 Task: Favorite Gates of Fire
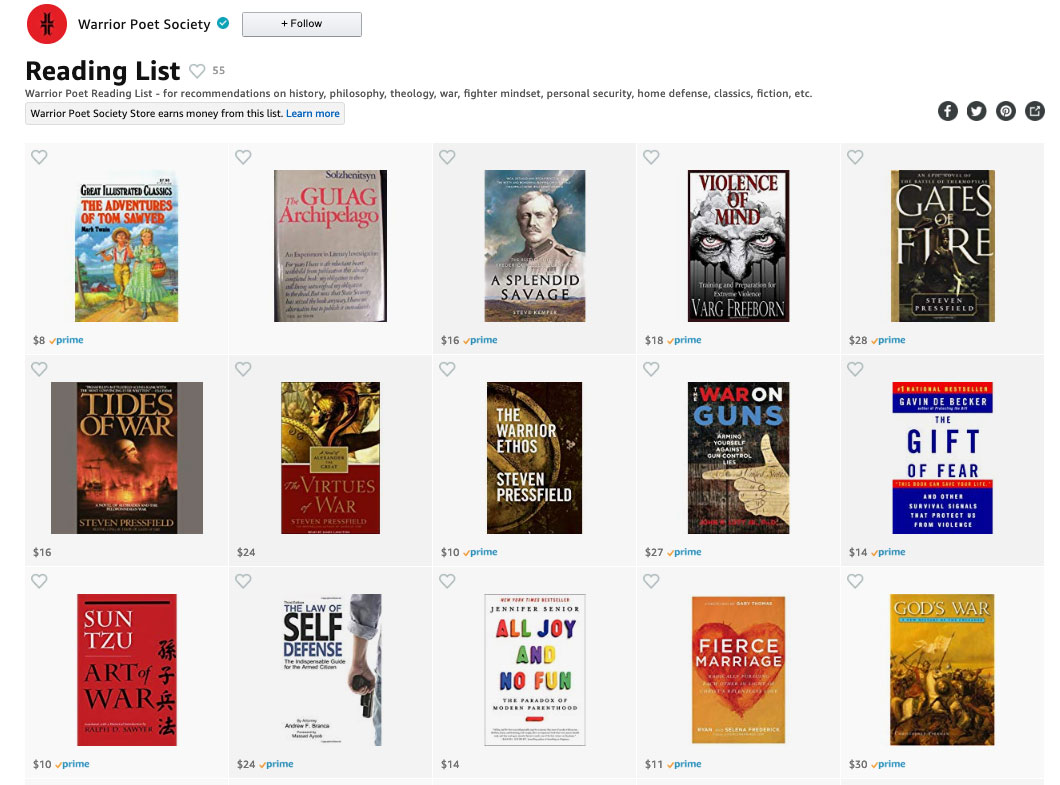pyautogui.click(x=855, y=157)
